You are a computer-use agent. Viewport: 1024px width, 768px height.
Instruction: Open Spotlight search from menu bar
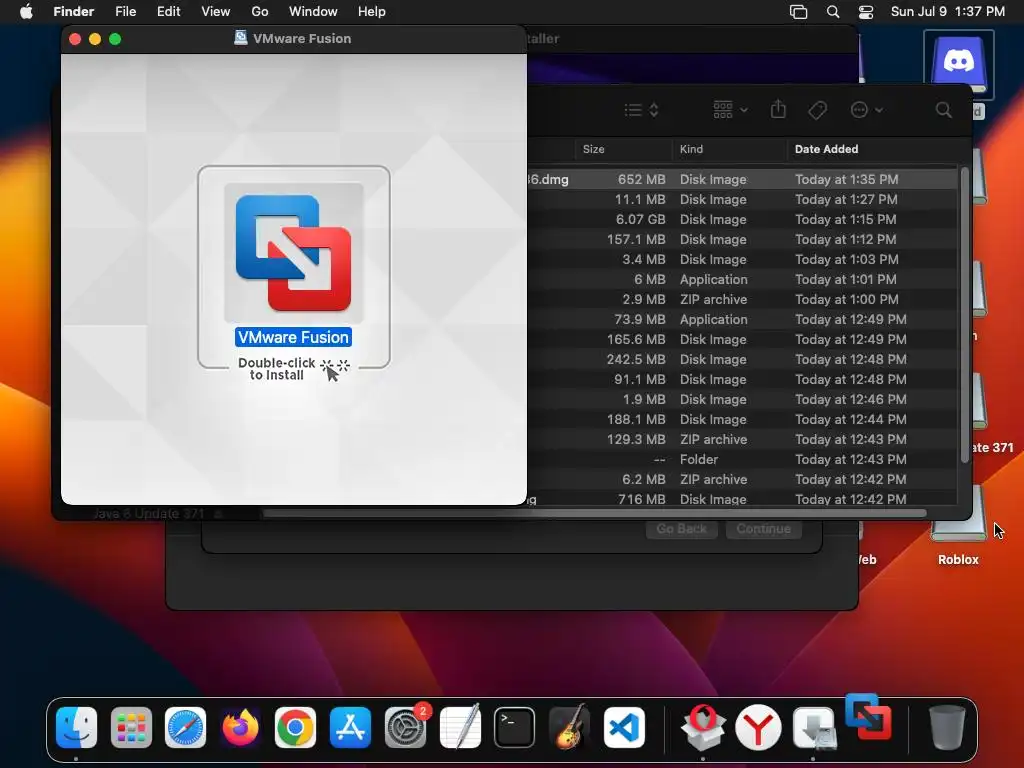[x=833, y=12]
